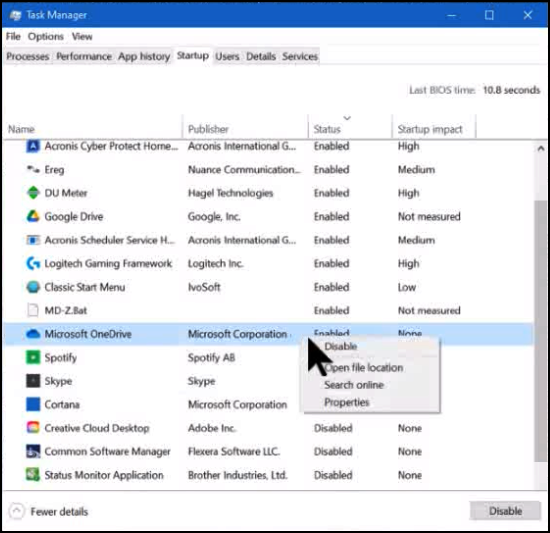Screen dimensions: 550x533
Task: Switch to the Processes tab
Action: (x=28, y=56)
